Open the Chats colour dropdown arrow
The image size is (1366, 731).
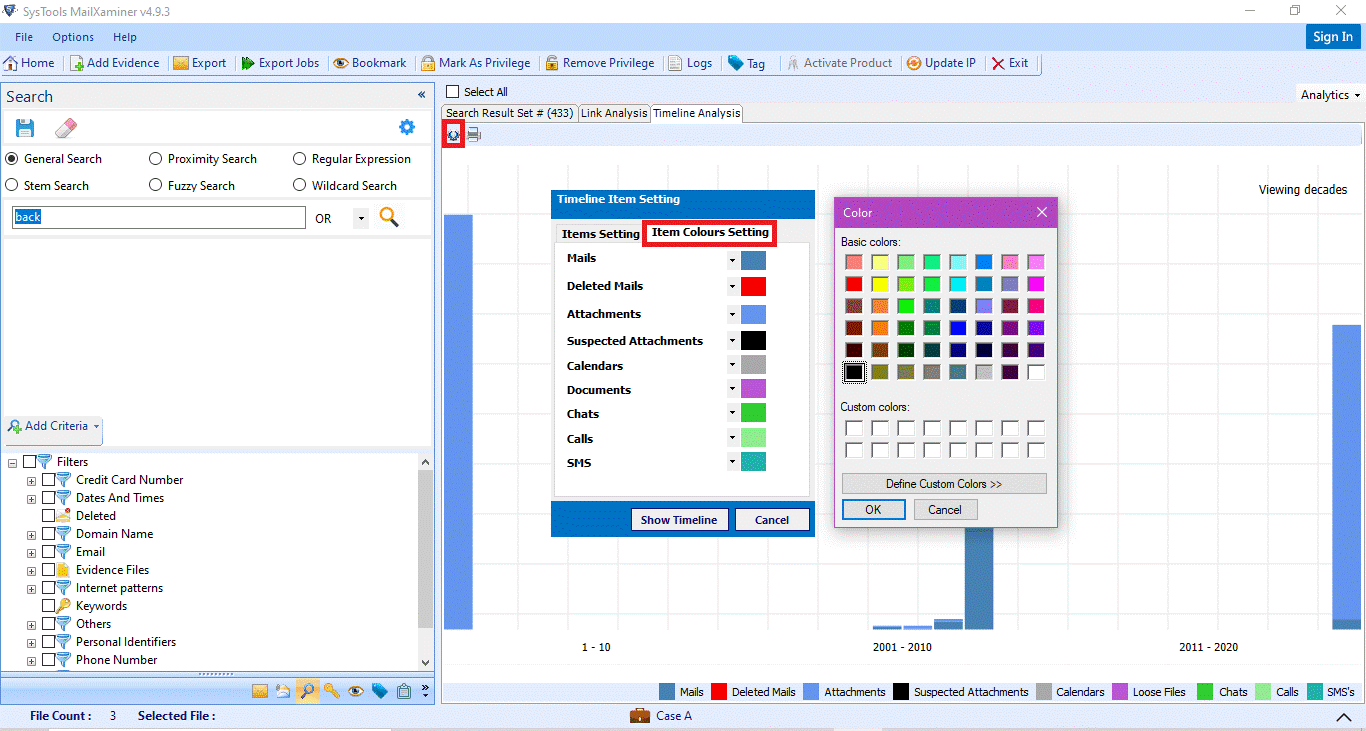732,413
